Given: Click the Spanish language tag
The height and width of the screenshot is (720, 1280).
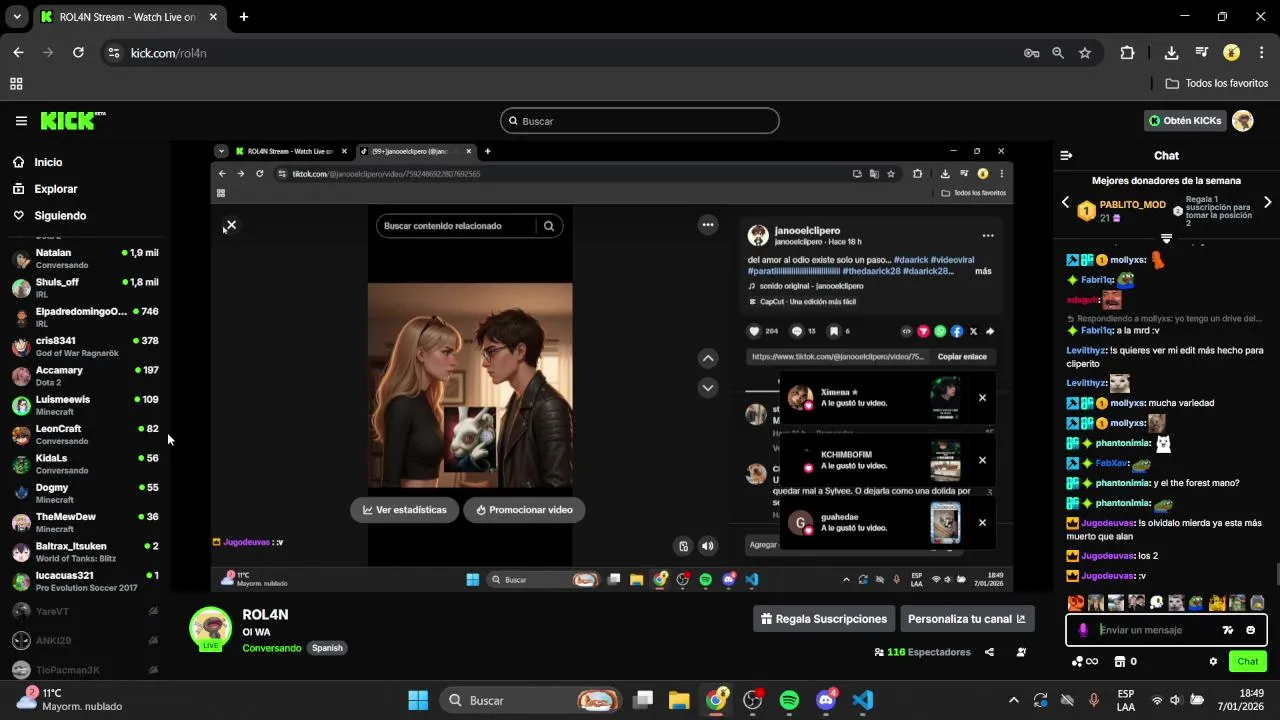Looking at the screenshot, I should (x=327, y=648).
